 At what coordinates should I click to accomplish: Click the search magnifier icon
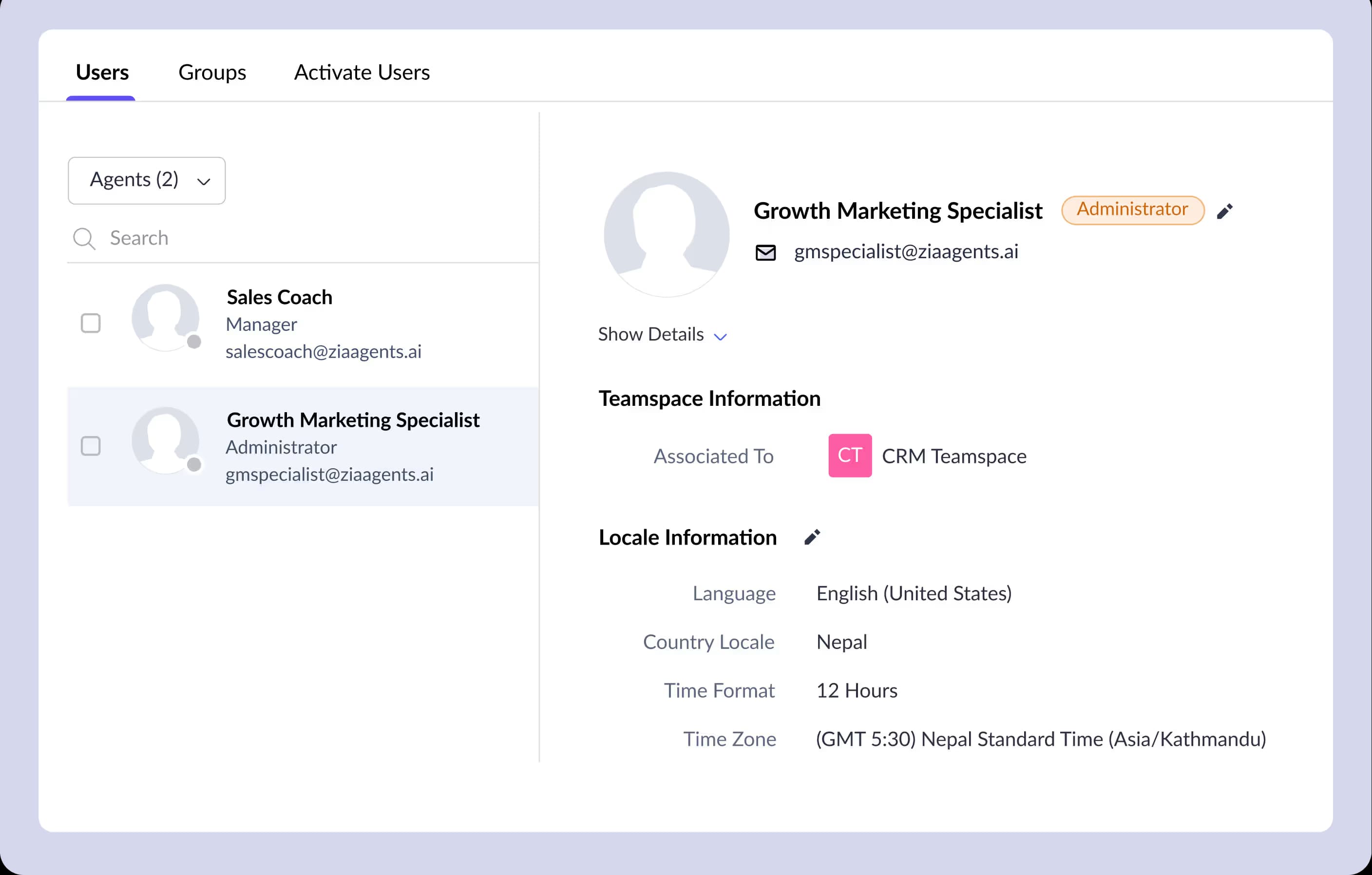click(84, 238)
